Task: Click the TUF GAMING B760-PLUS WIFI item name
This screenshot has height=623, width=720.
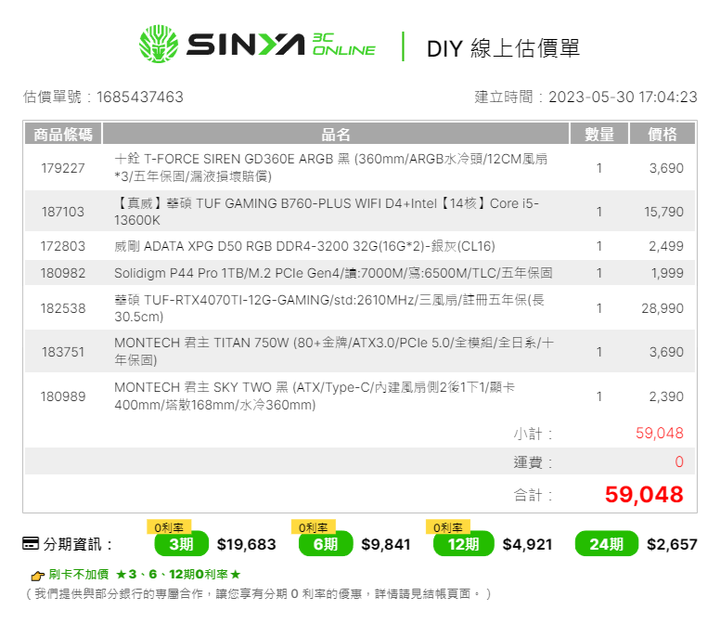Action: click(x=326, y=212)
